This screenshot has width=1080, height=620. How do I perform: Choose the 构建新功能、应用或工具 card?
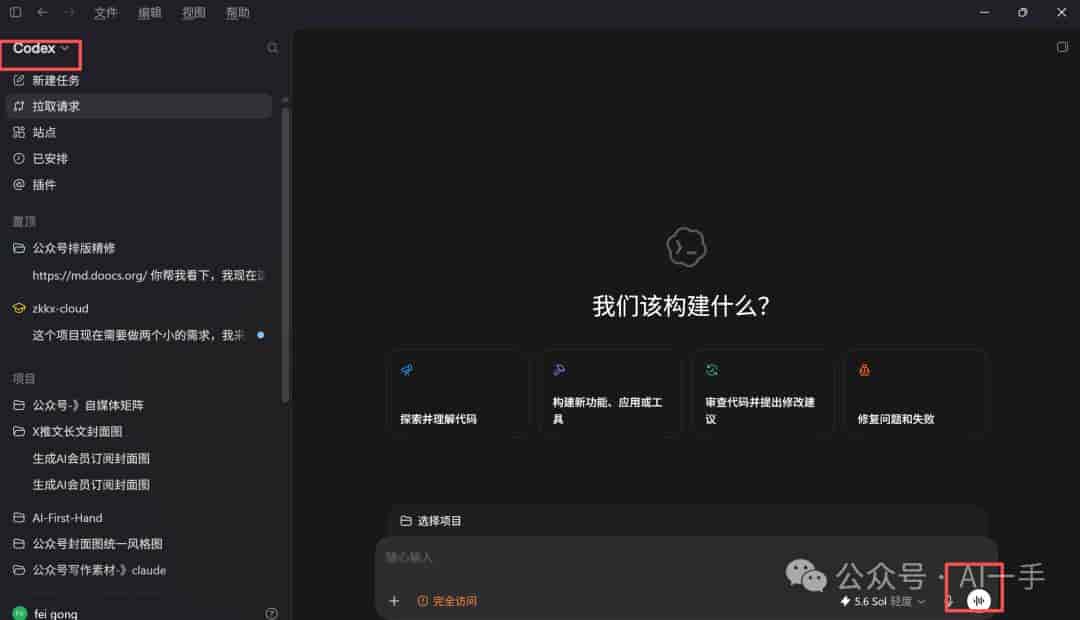coord(612,393)
